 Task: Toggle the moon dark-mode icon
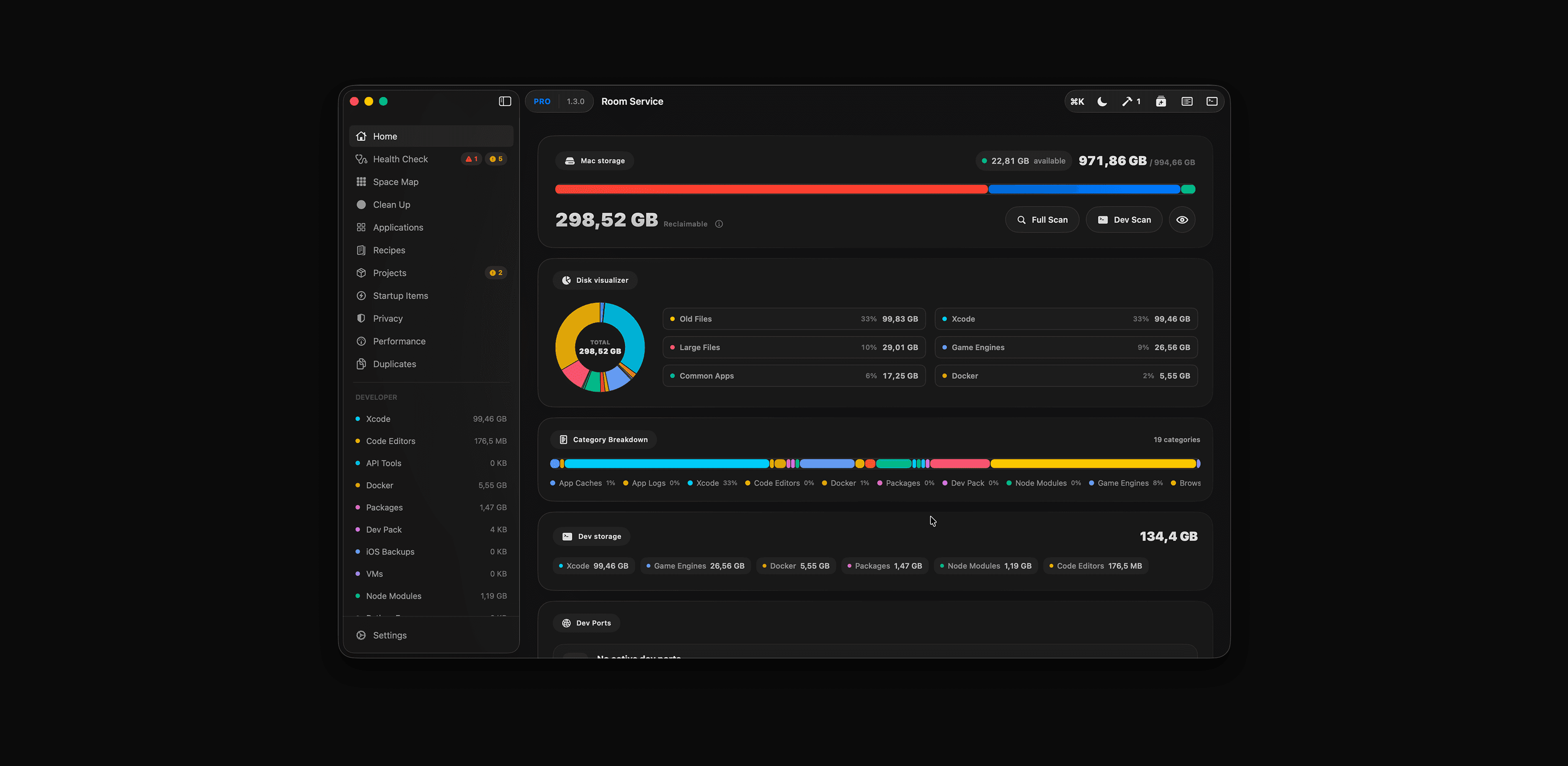(1102, 102)
